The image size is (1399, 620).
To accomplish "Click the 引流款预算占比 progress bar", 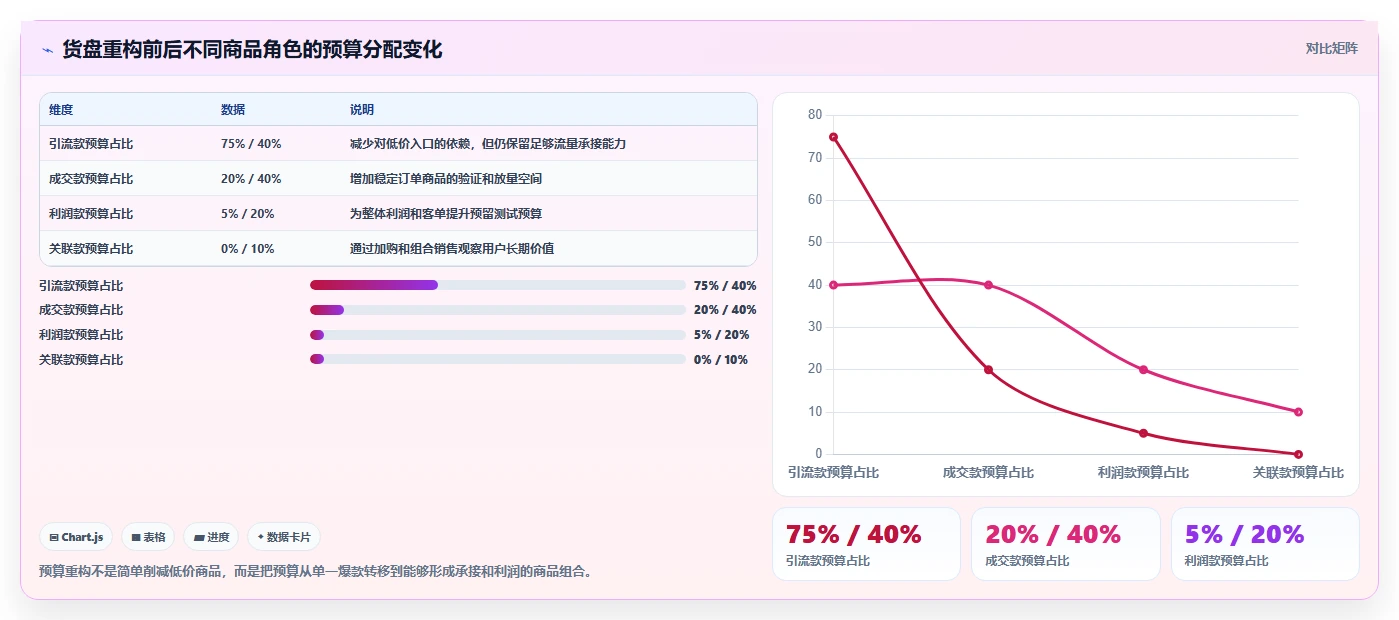I will click(498, 285).
